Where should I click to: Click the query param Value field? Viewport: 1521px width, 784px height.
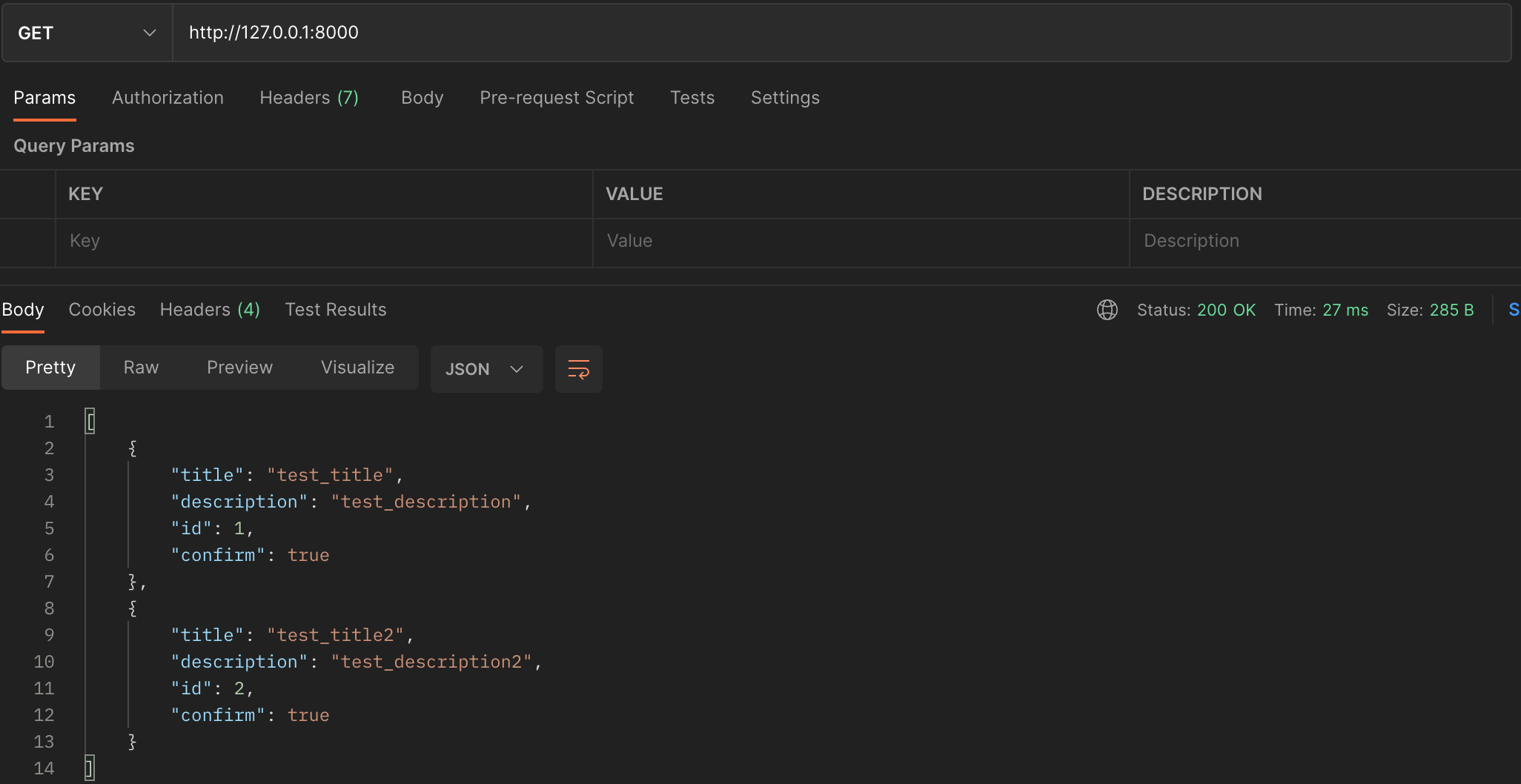pyautogui.click(x=861, y=242)
